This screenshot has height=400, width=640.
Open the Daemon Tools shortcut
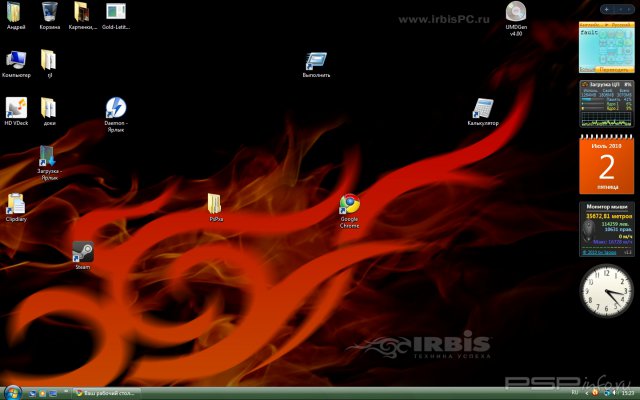click(116, 108)
